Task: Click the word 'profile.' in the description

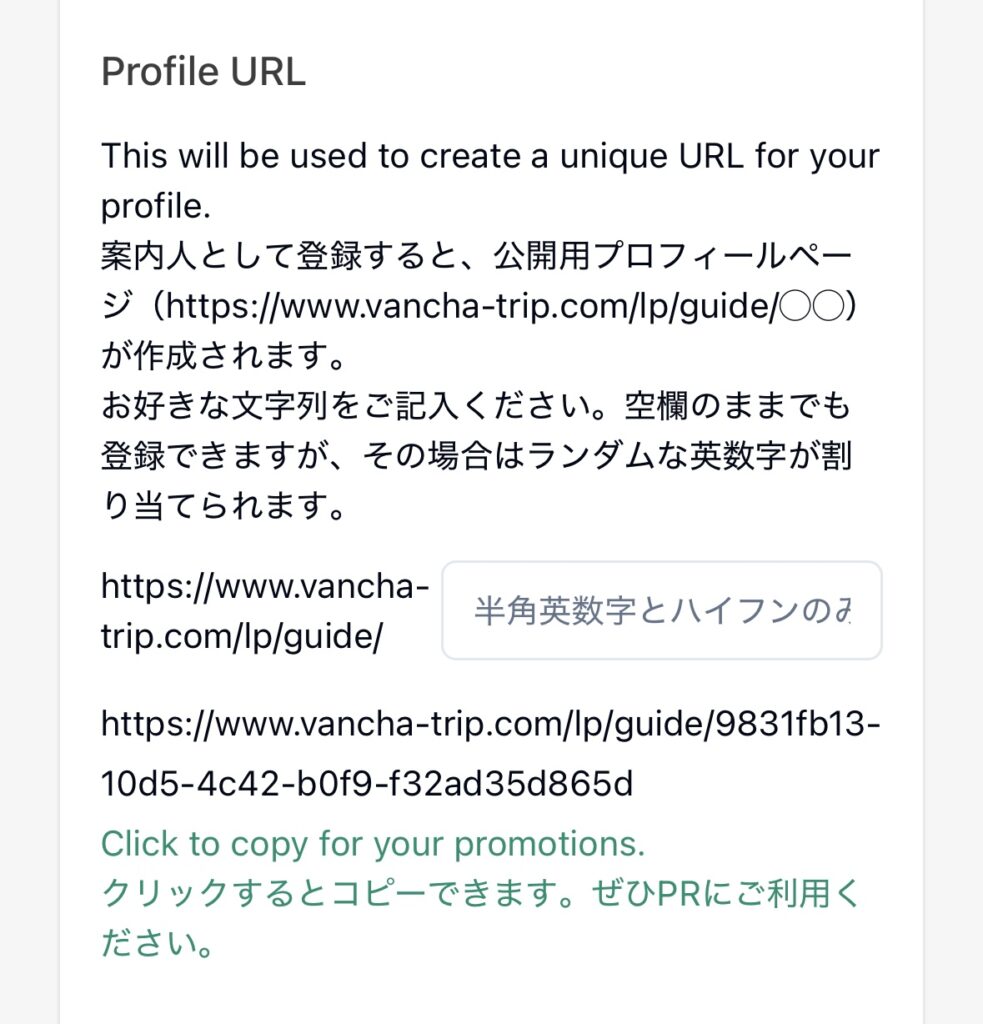Action: pyautogui.click(x=155, y=206)
